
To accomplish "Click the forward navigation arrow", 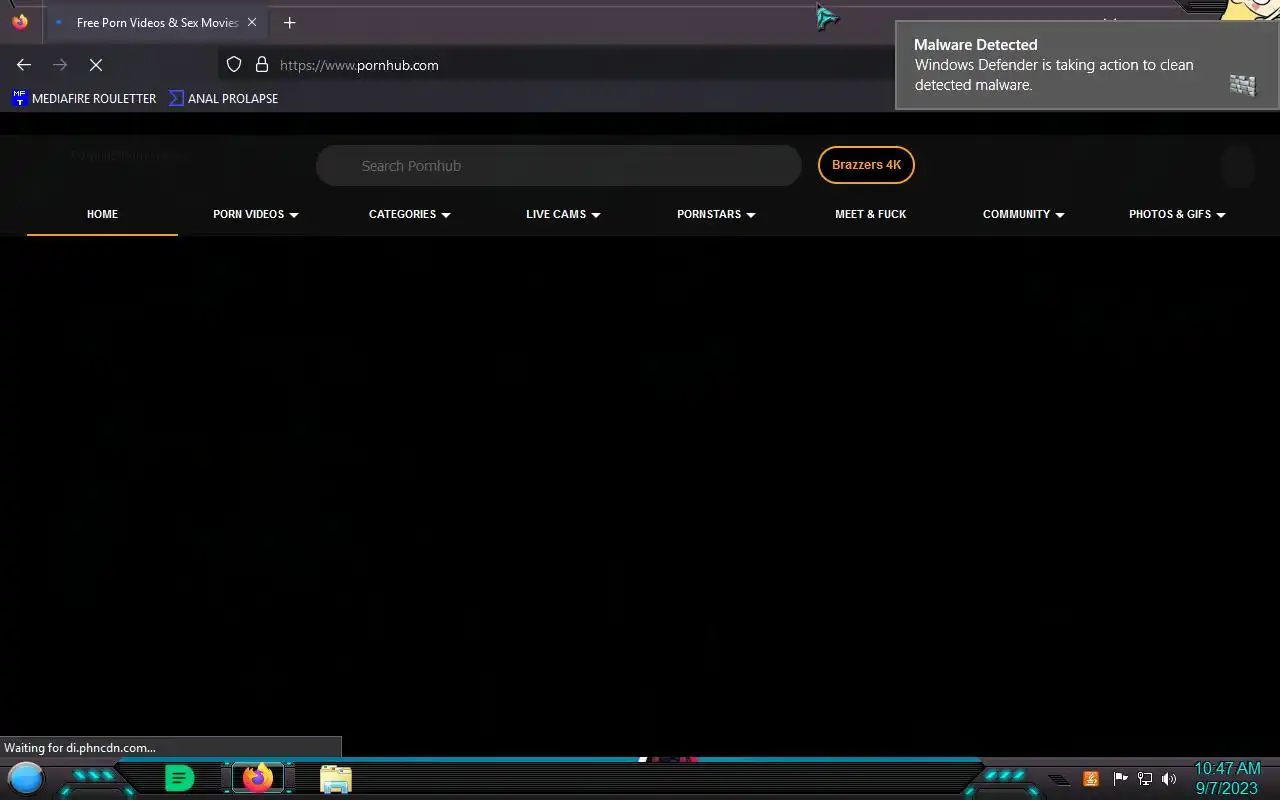I will (60, 65).
